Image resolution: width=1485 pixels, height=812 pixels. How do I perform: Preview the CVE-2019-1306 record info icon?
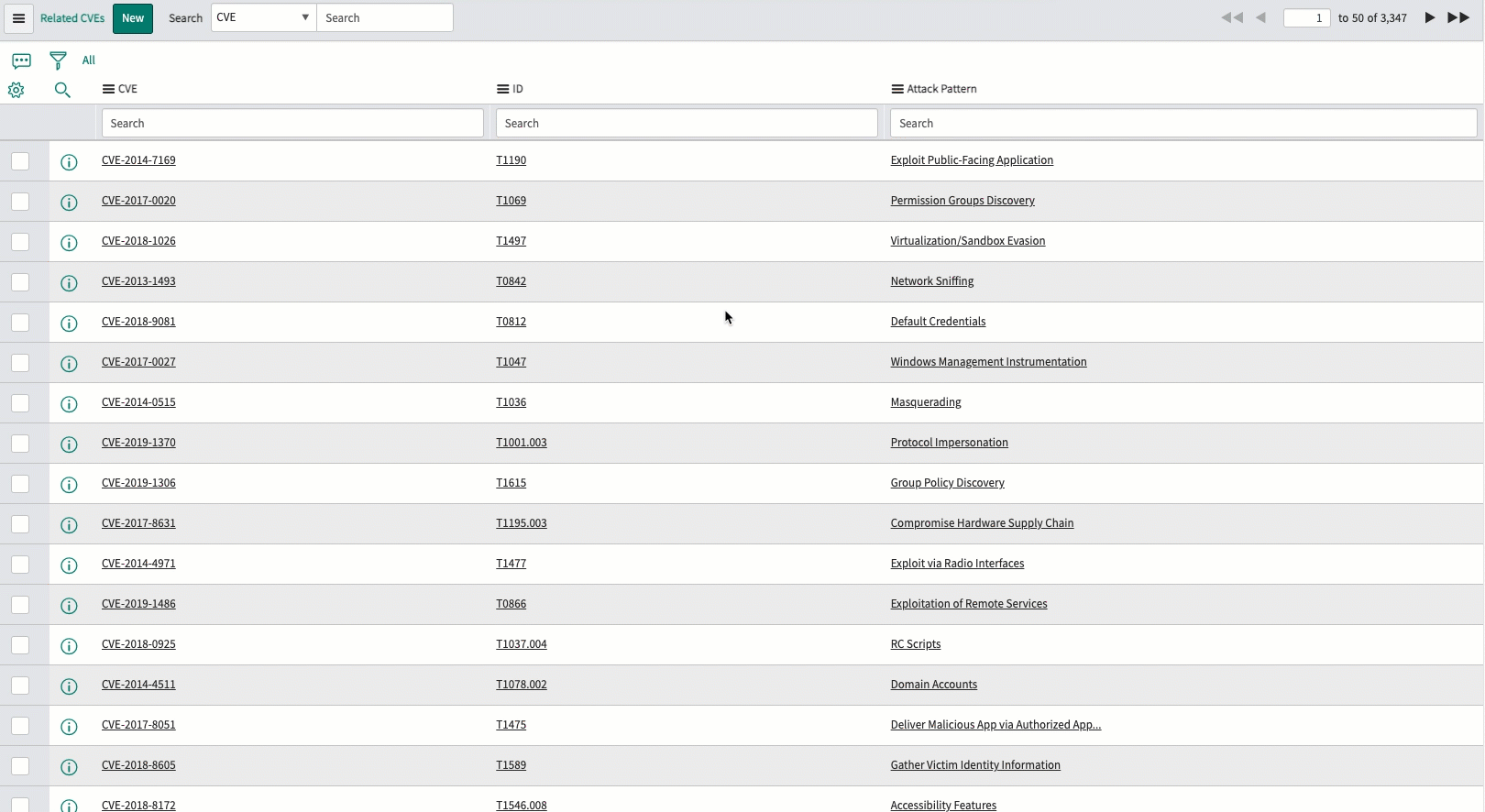pos(69,485)
